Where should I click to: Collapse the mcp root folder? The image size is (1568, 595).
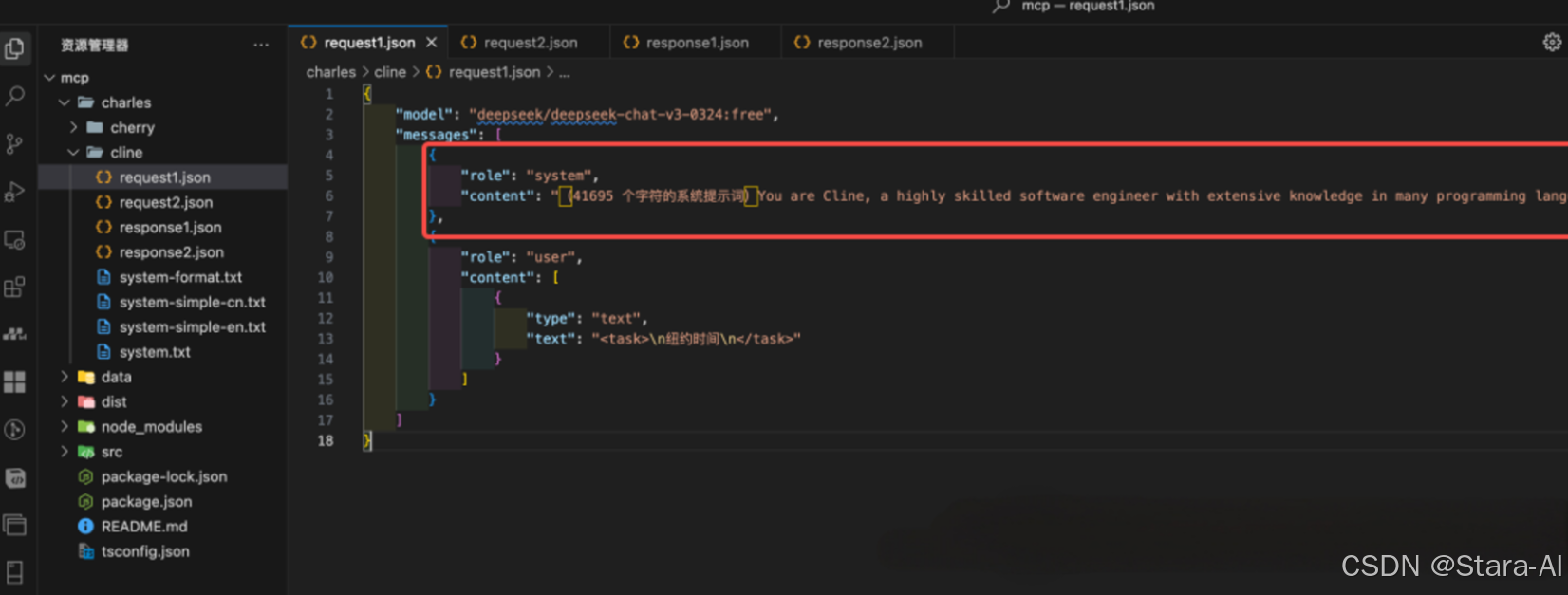(x=50, y=78)
